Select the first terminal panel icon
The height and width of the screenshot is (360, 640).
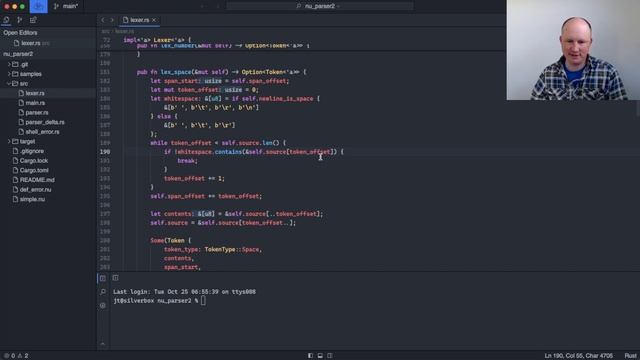click(102, 278)
